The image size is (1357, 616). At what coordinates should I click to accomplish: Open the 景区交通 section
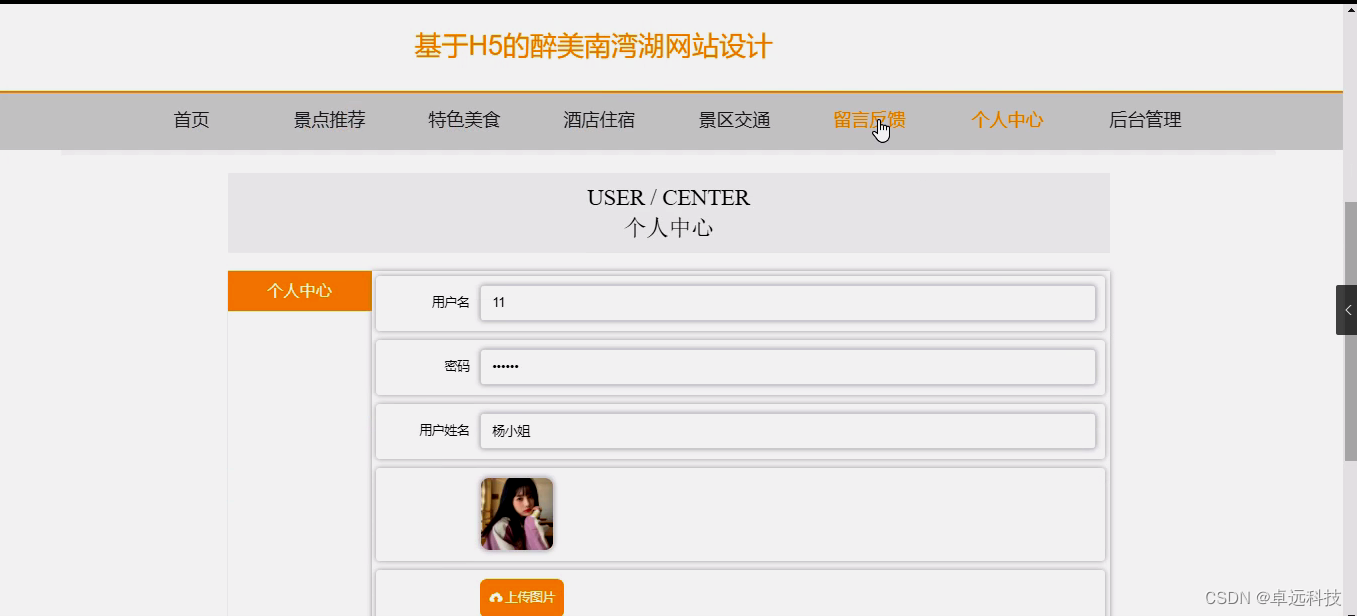[x=735, y=120]
